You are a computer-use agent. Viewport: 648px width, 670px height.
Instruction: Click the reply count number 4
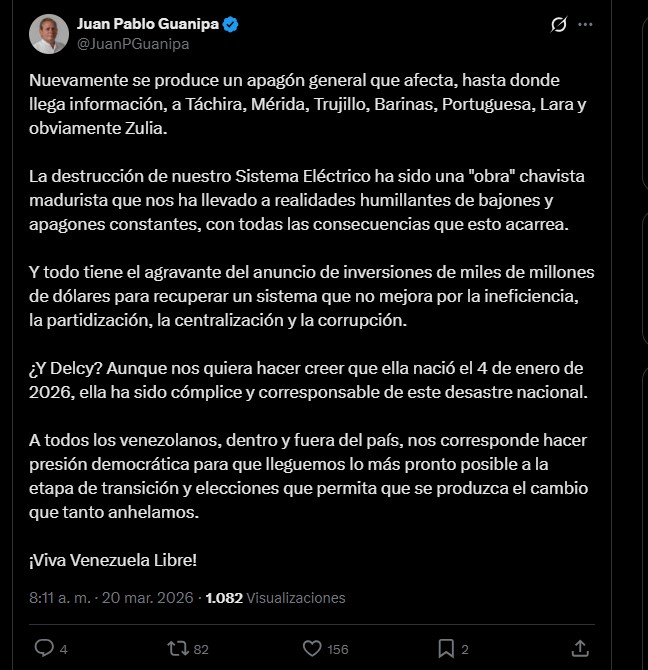pos(63,649)
